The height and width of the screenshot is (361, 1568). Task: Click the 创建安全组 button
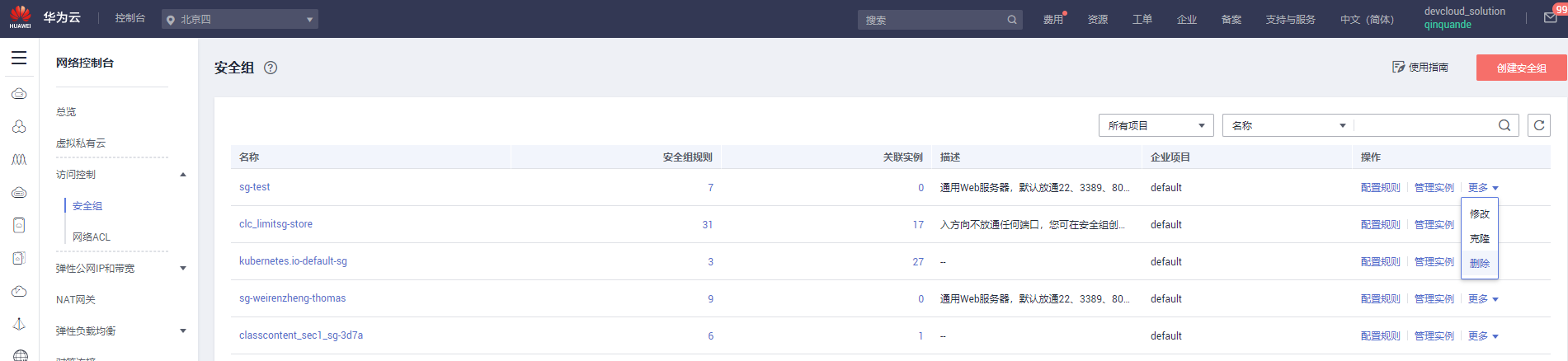tap(1521, 68)
